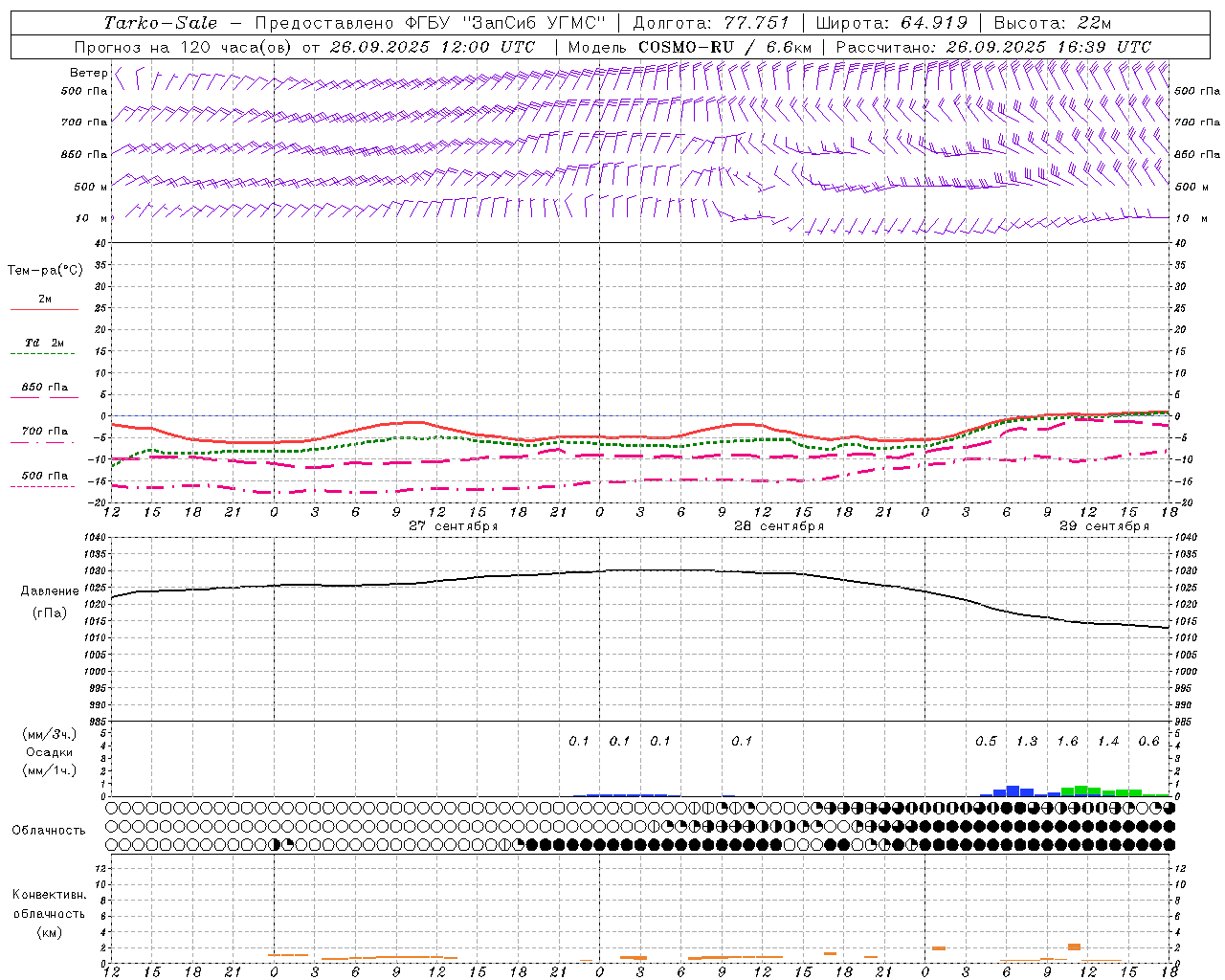Click the Ветер wind section label
1225x980 pixels.
click(89, 73)
